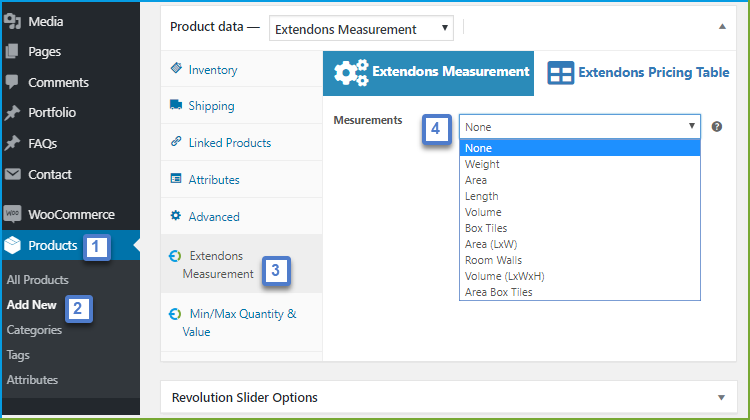This screenshot has height=420, width=750.
Task: Select Room Walls measurement option
Action: 487,260
